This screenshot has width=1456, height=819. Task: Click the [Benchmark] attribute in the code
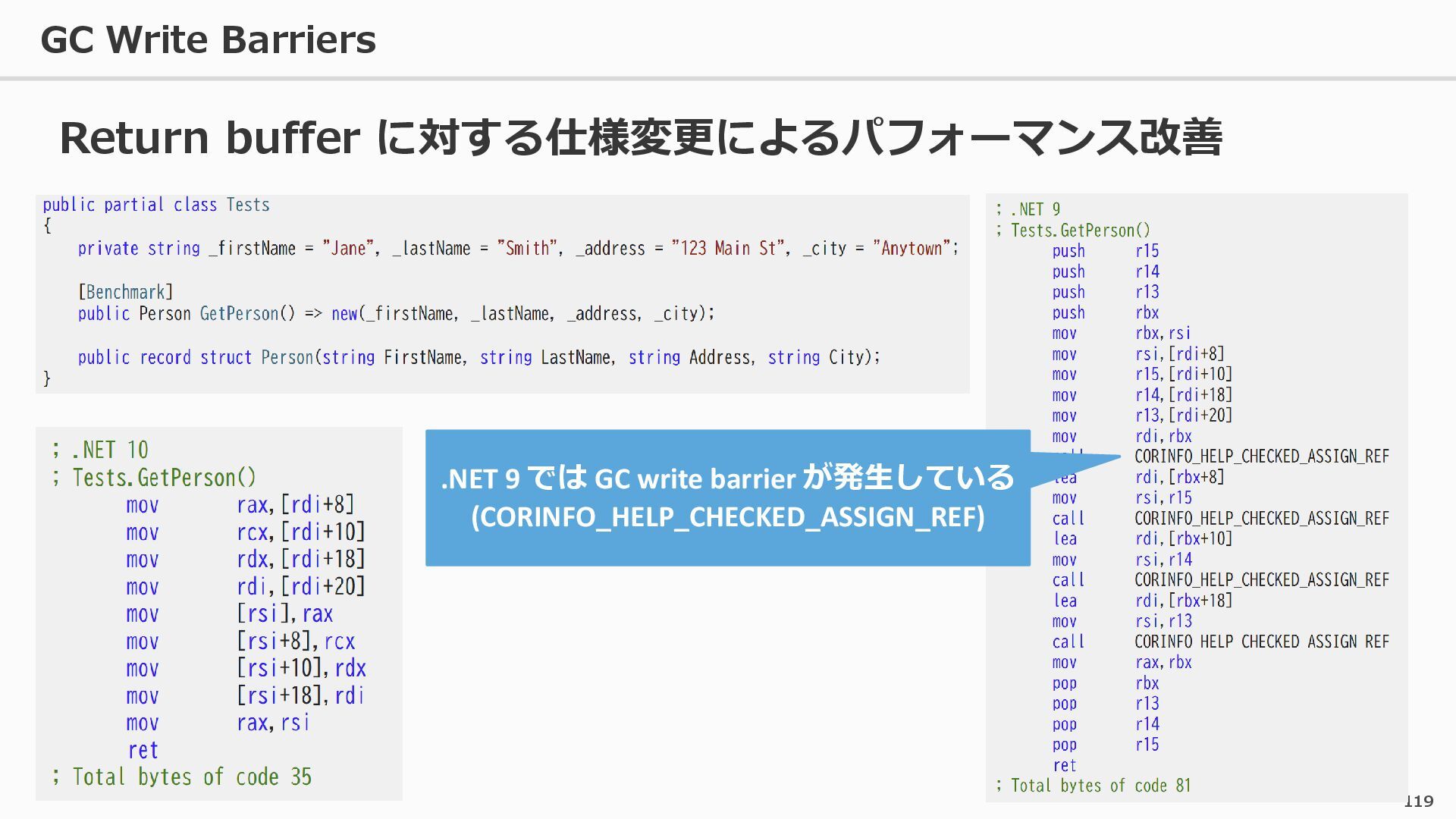tap(126, 292)
